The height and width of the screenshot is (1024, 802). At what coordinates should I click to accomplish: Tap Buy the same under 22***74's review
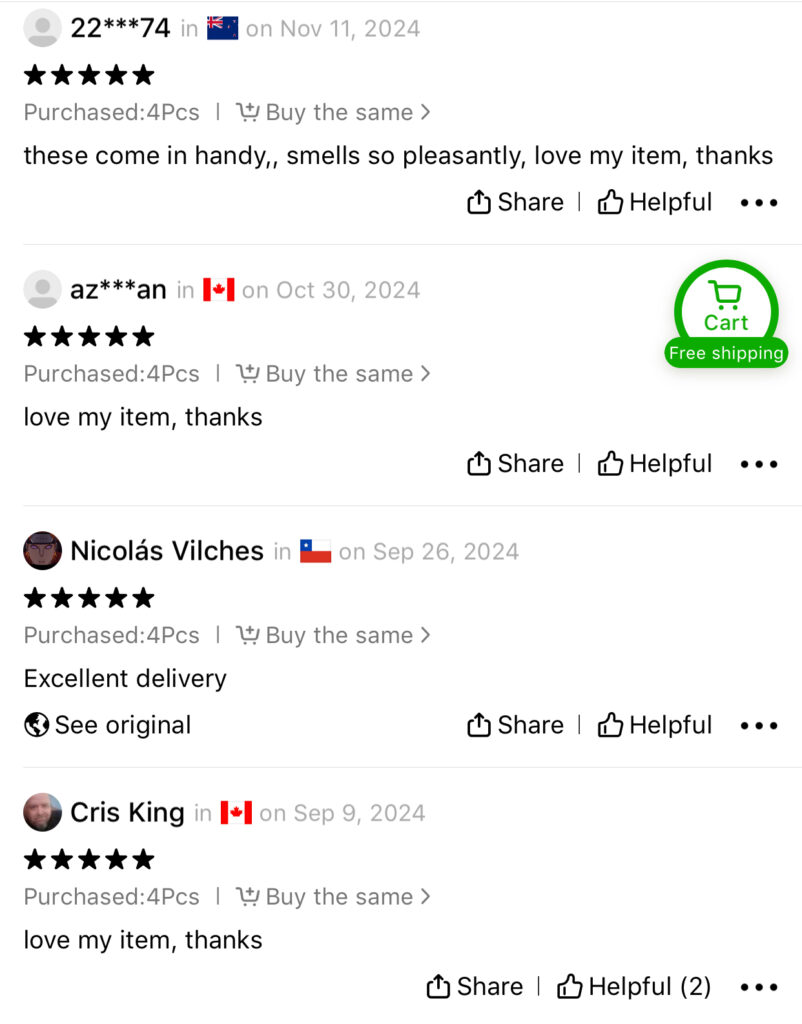(333, 112)
